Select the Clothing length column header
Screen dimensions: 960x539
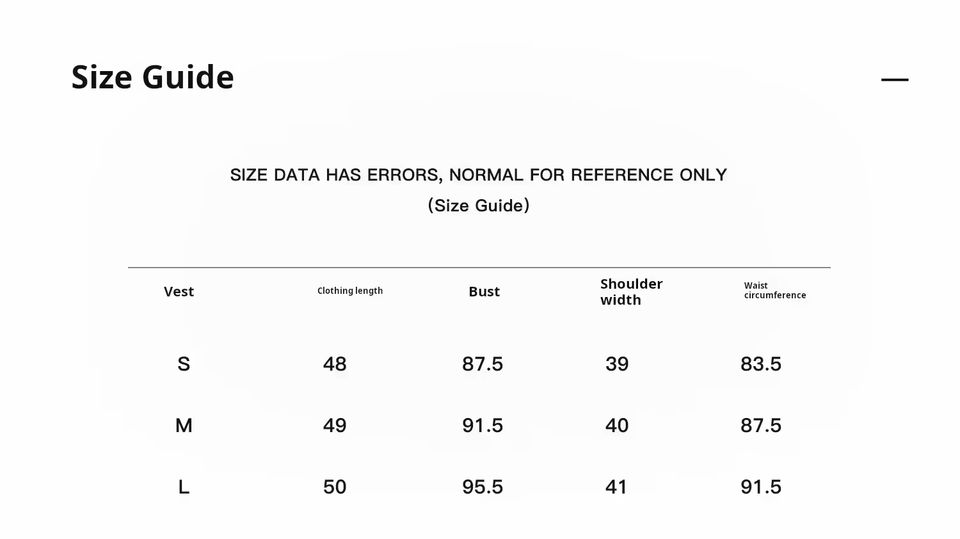350,291
